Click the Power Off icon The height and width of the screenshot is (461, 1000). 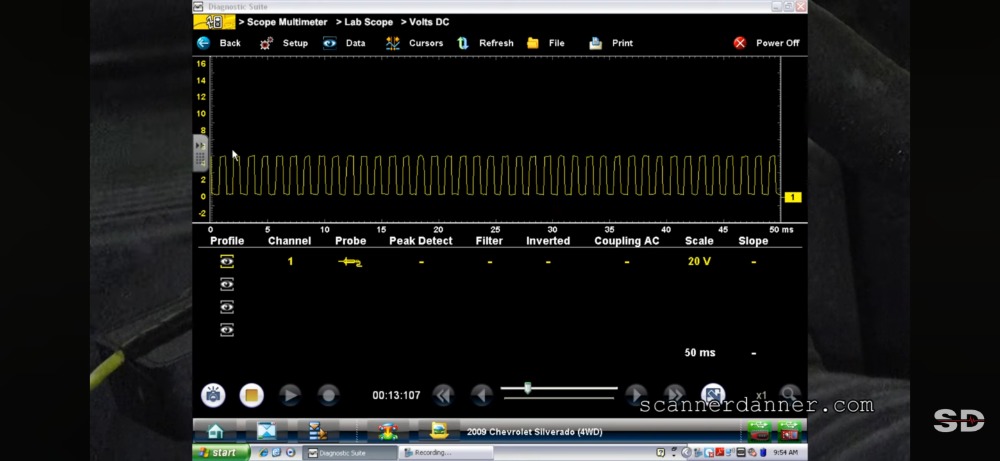click(x=740, y=43)
